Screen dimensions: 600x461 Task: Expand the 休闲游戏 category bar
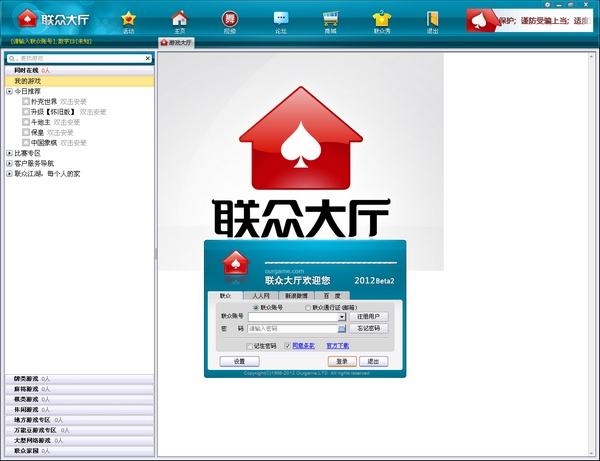[80, 410]
